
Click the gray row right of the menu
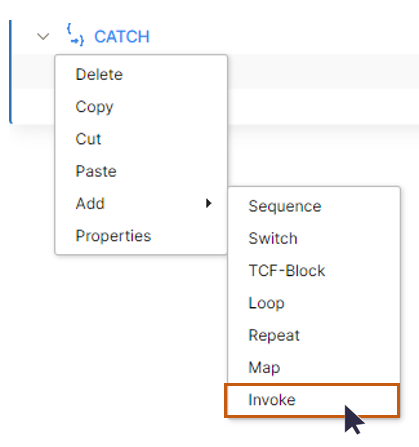323,72
